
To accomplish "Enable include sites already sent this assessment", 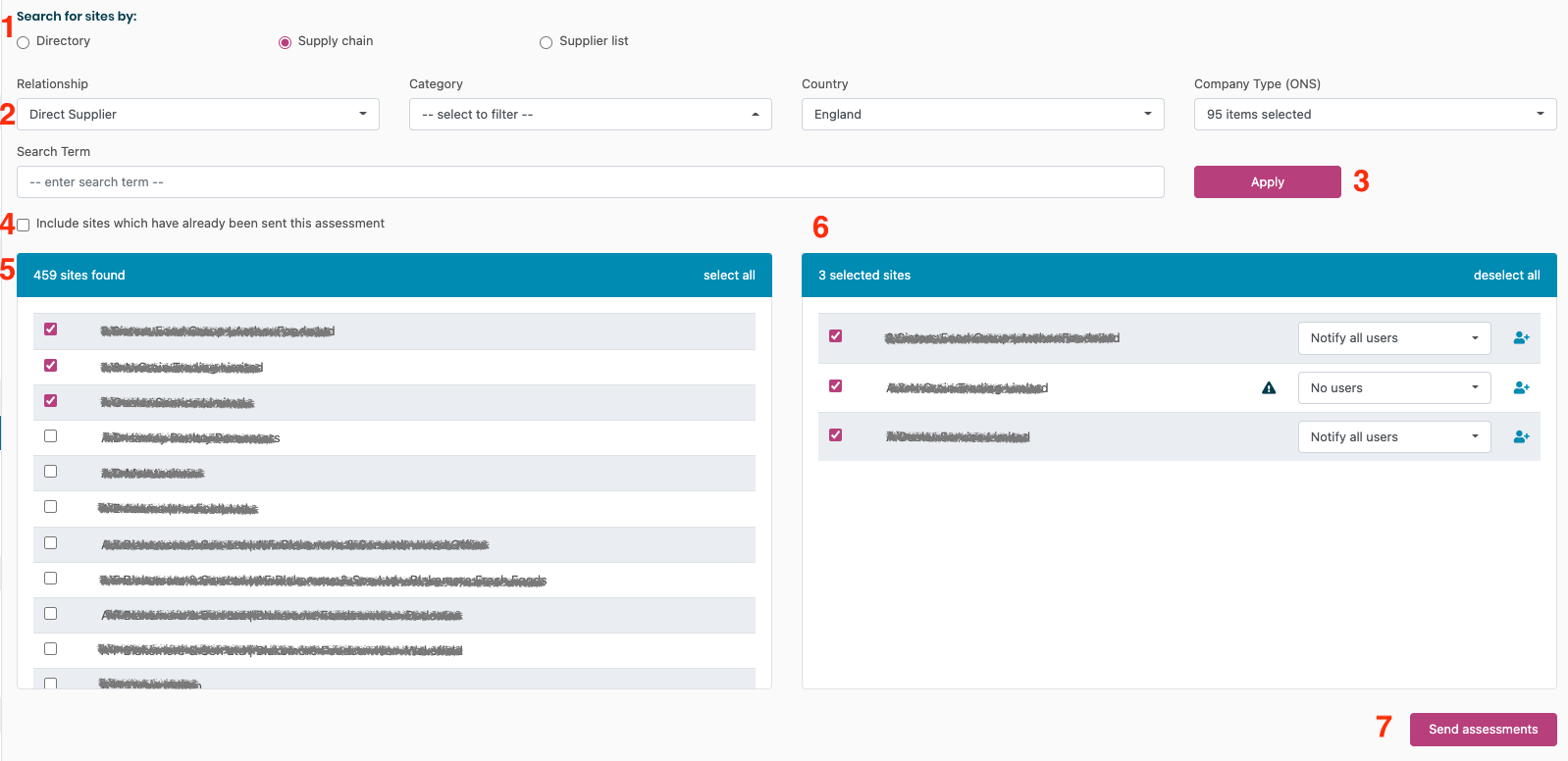I will click(x=24, y=225).
